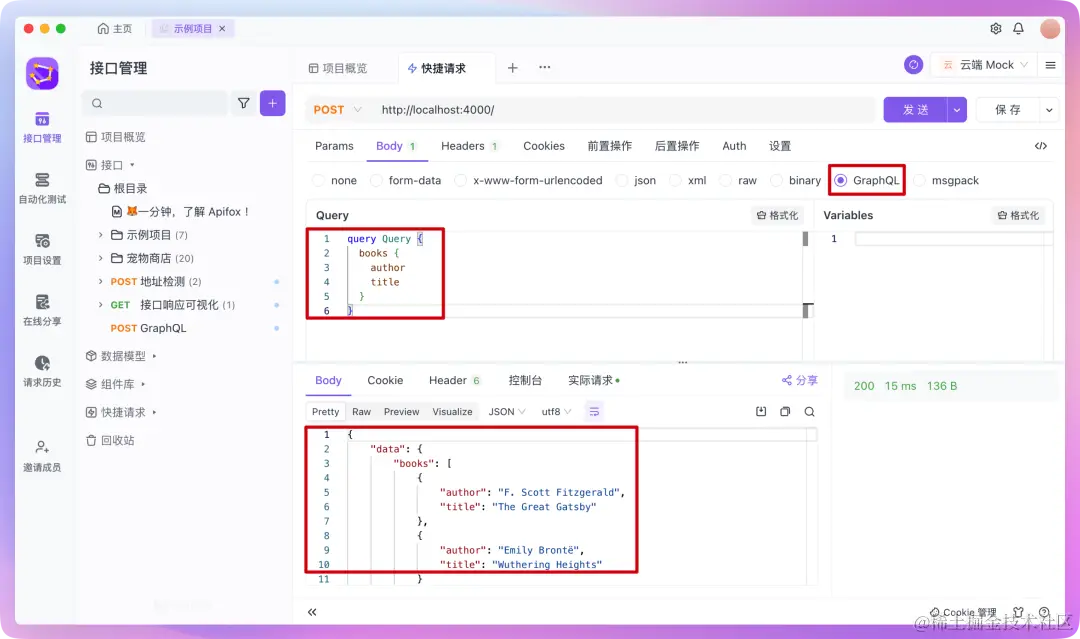Click the Apifox logo icon
1080x639 pixels.
coord(42,74)
